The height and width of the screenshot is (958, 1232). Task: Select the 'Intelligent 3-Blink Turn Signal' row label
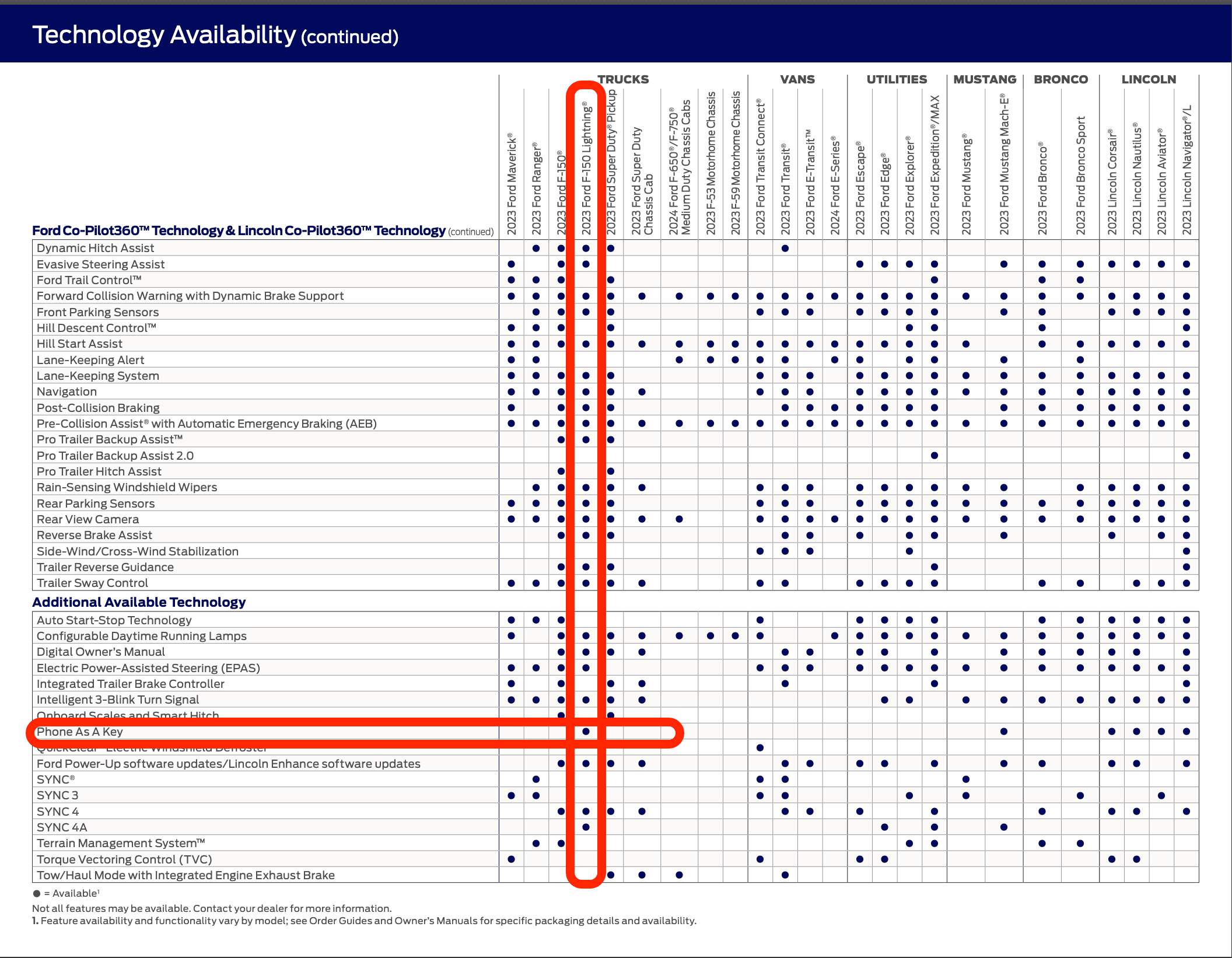pyautogui.click(x=118, y=700)
